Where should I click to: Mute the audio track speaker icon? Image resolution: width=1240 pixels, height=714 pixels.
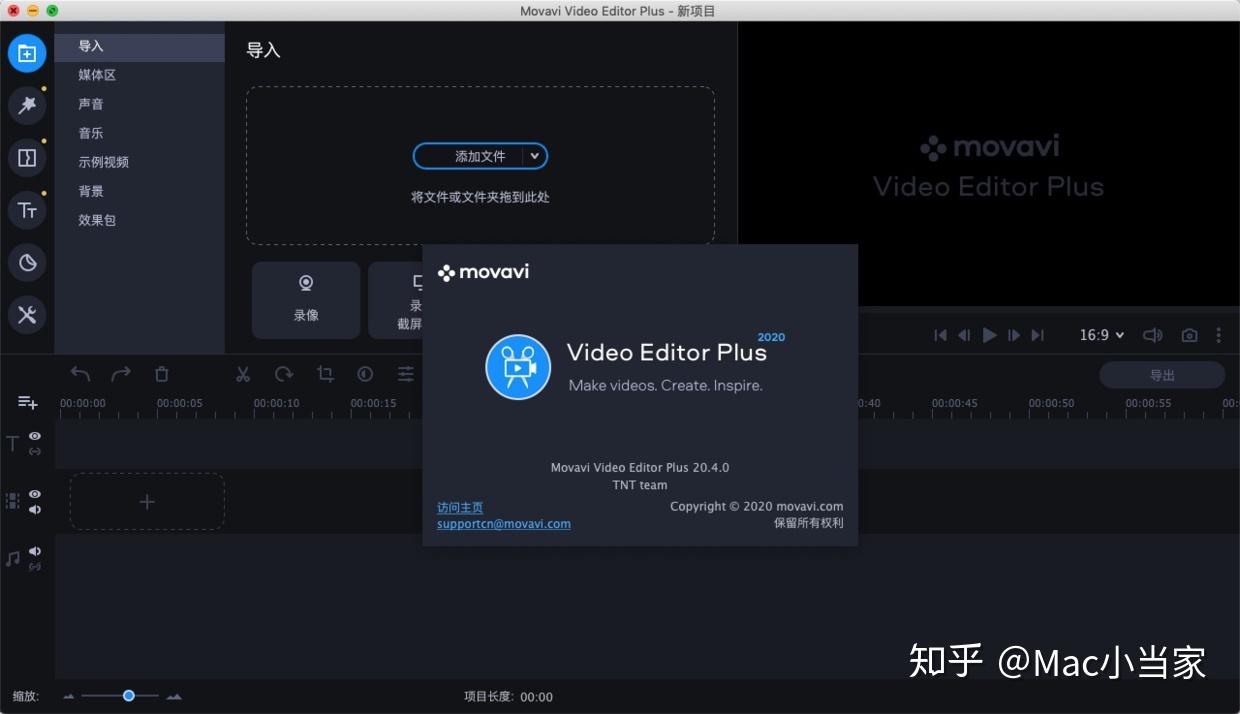pos(34,551)
